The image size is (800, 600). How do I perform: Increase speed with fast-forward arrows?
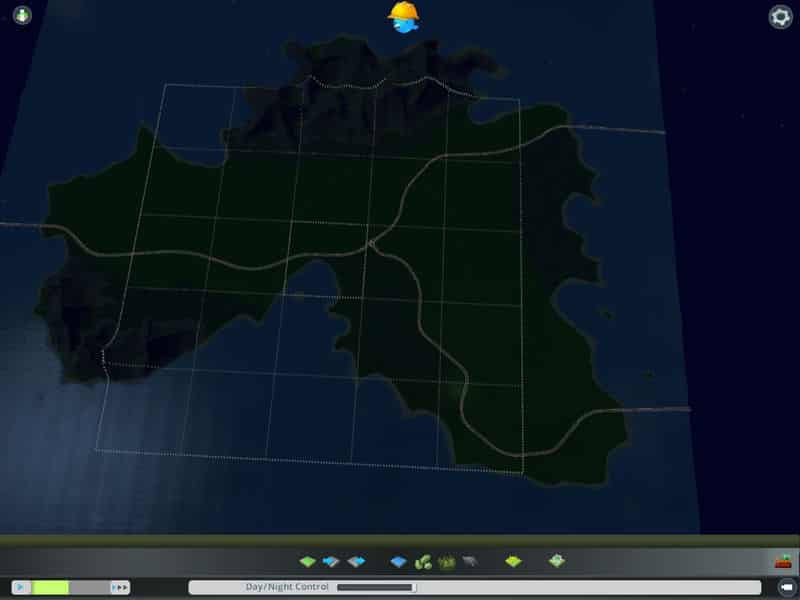click(121, 587)
